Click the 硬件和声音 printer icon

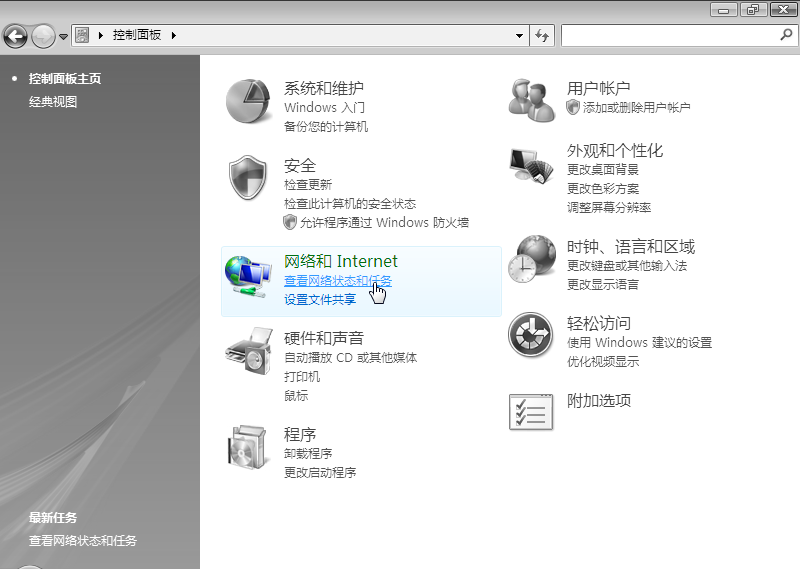click(x=249, y=352)
